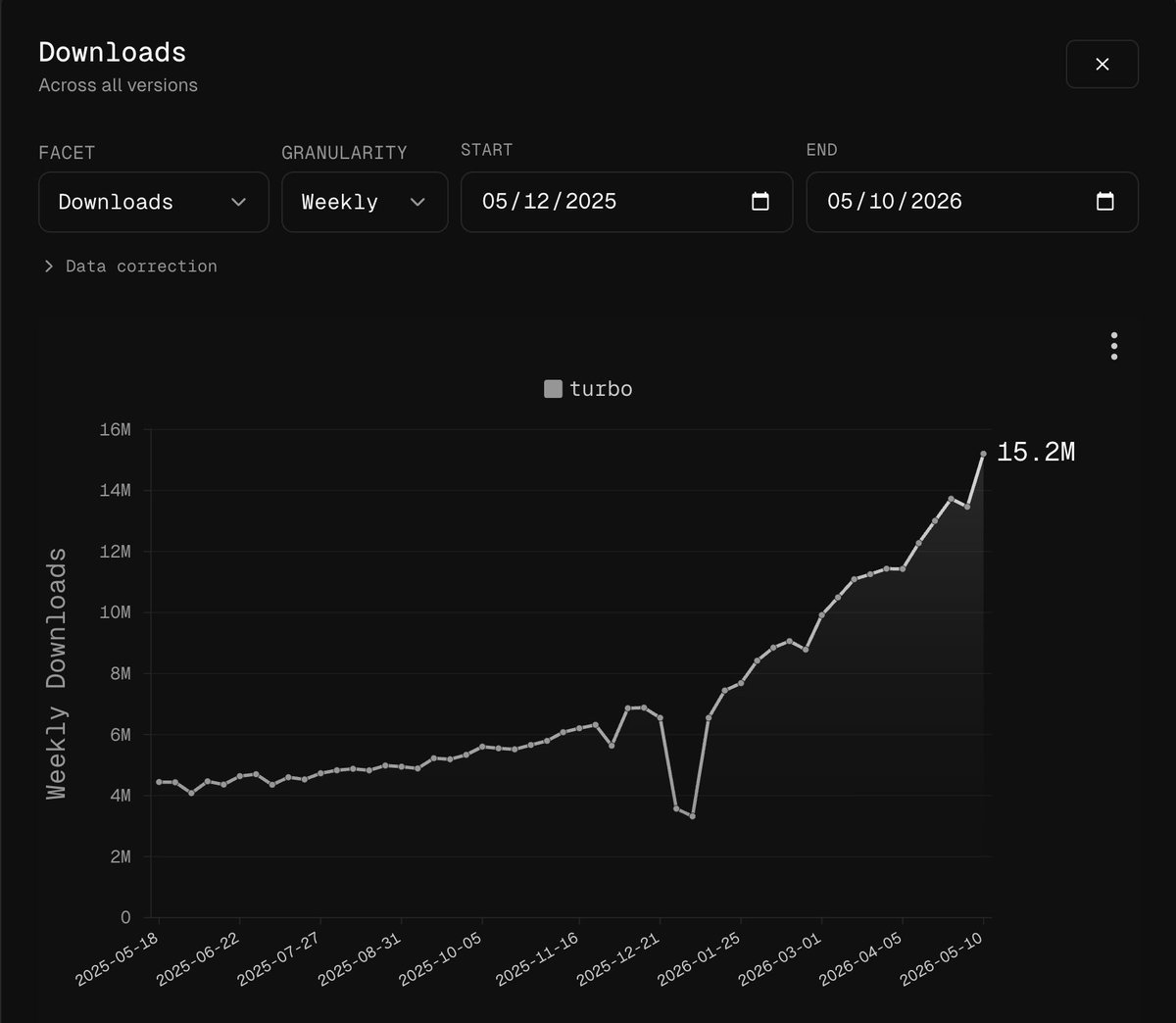Click the 2026-03-01 x-axis date label

coord(782,959)
